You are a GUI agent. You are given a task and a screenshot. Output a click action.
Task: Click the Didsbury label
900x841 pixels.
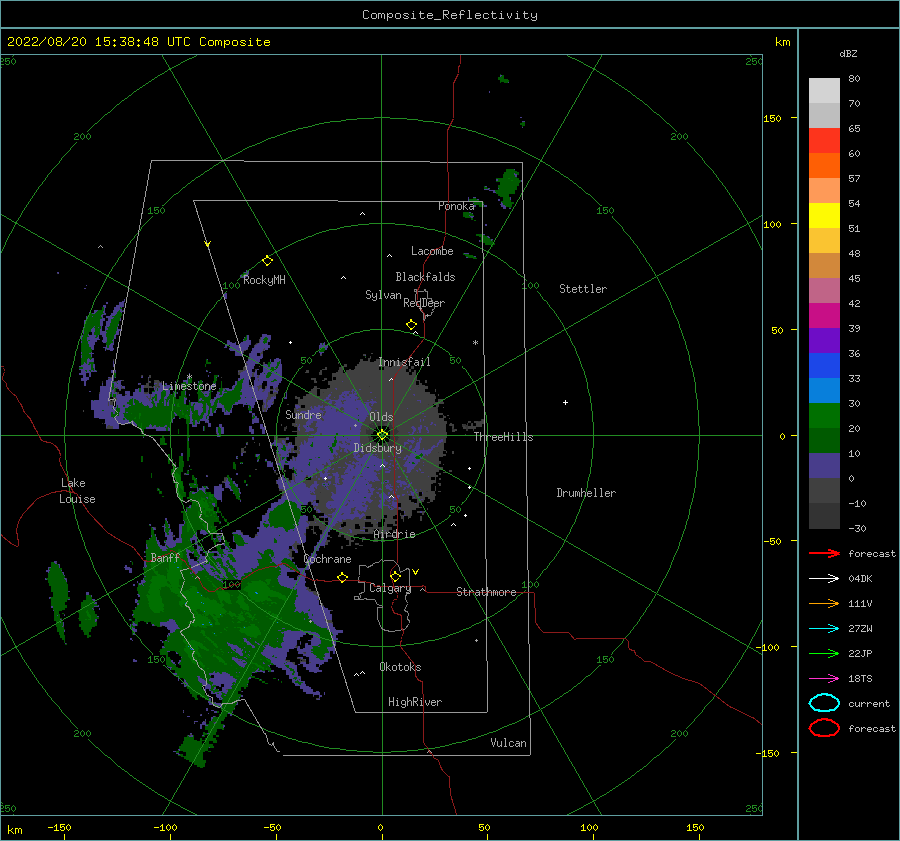coord(377,448)
